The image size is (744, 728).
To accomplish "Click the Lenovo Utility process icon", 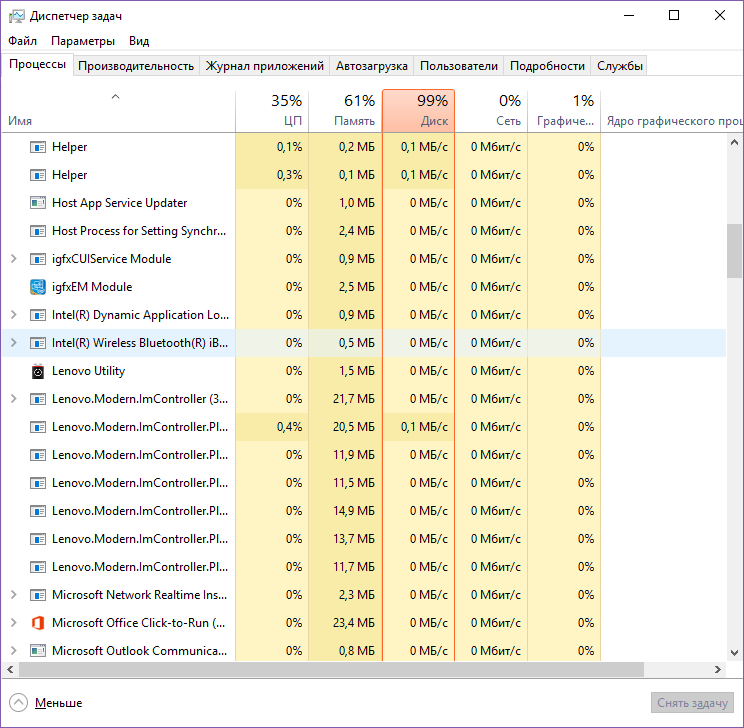I will [x=38, y=371].
